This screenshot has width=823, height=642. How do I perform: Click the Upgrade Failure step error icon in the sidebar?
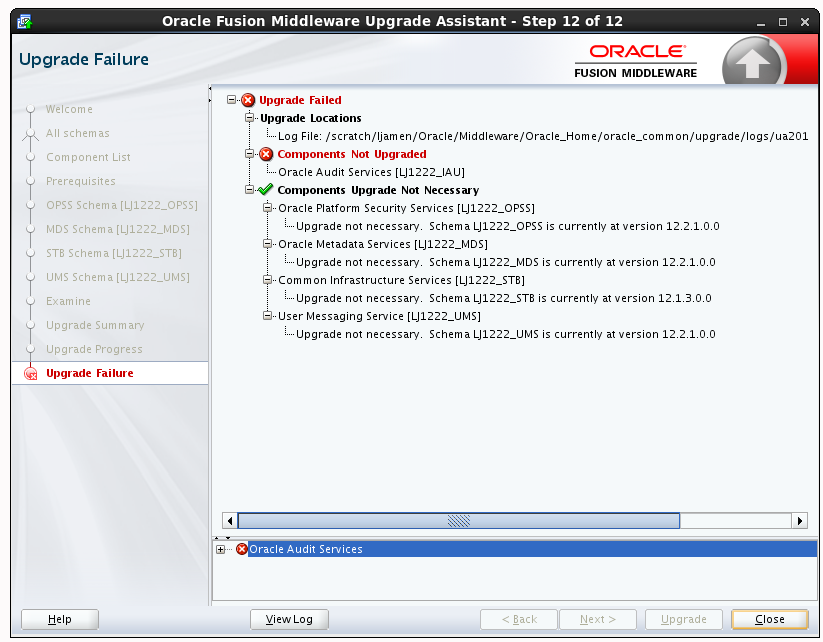[x=30, y=373]
